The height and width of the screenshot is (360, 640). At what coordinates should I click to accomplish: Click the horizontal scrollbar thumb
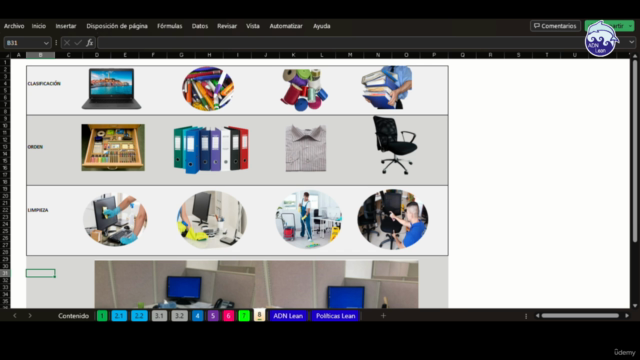[580, 316]
